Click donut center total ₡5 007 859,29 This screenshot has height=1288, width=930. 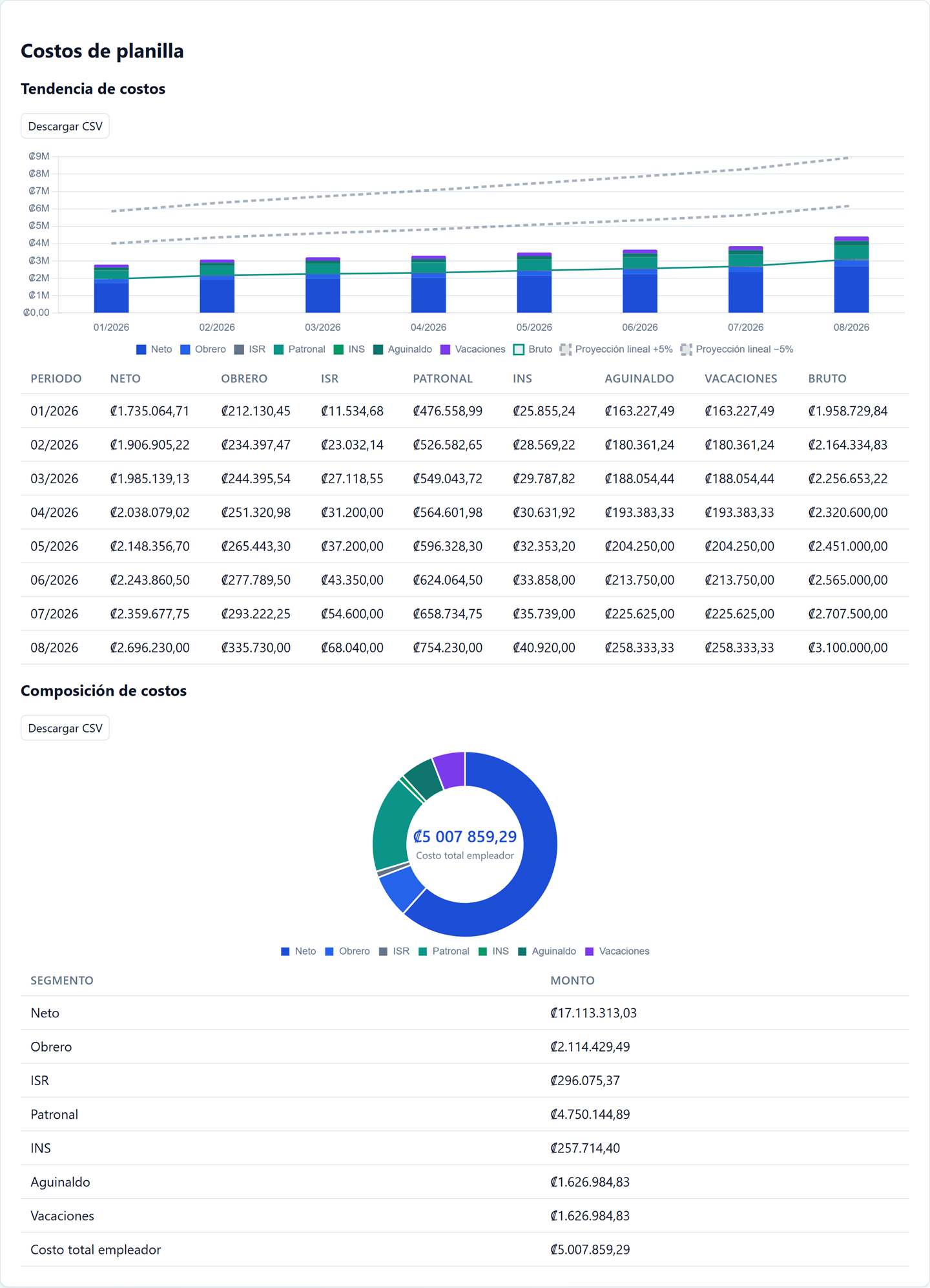pos(465,836)
